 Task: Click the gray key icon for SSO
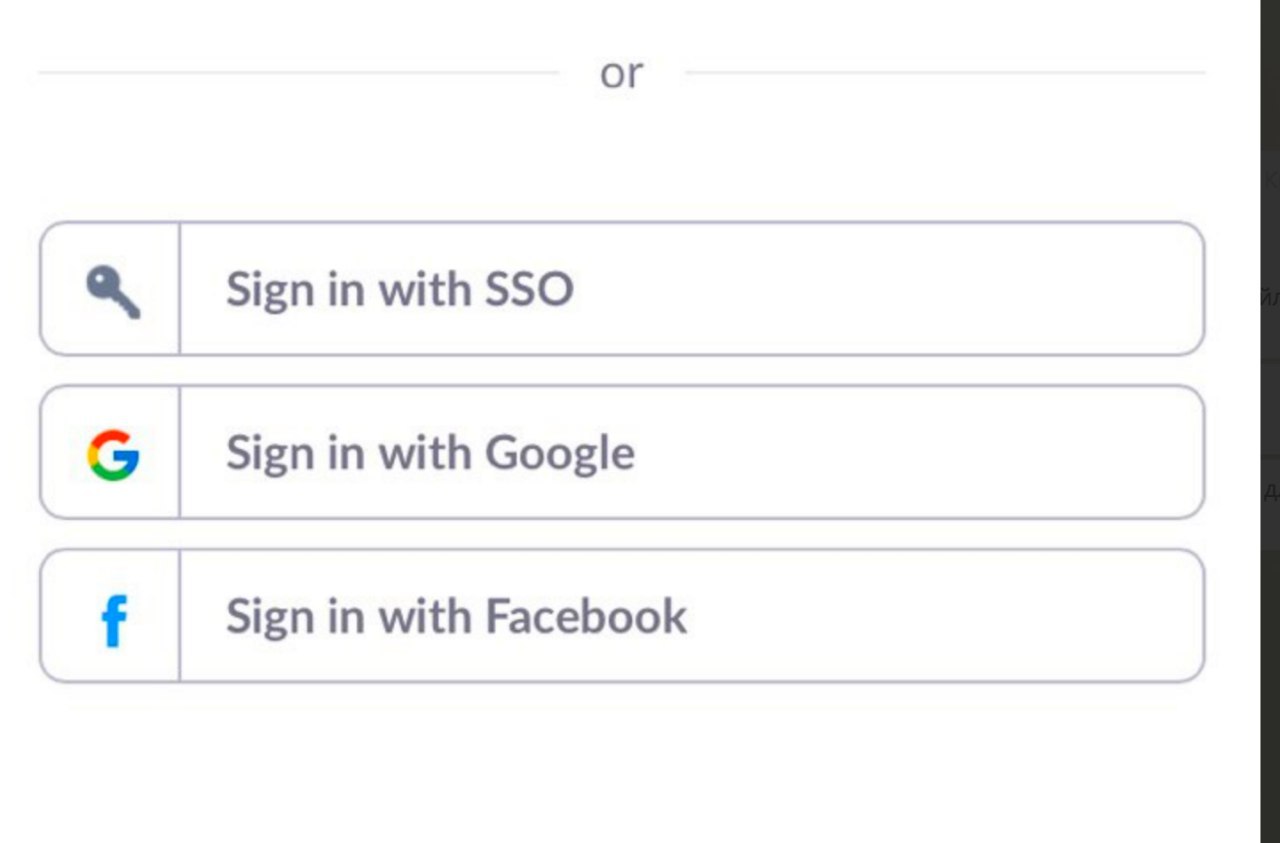[x=113, y=292]
